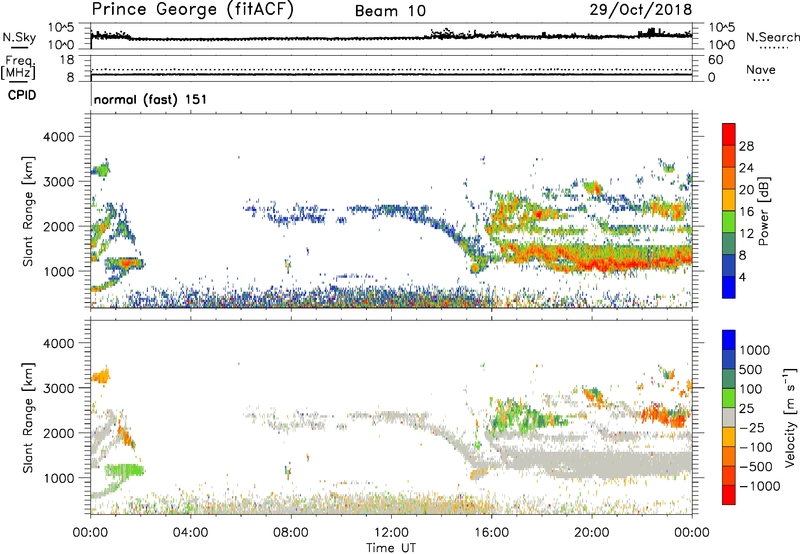Click the "CPID" row label

[22, 95]
